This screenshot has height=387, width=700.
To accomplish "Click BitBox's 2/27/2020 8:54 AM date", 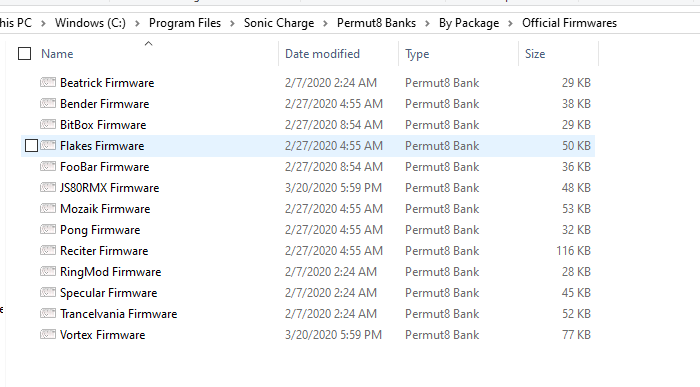I will [334, 125].
